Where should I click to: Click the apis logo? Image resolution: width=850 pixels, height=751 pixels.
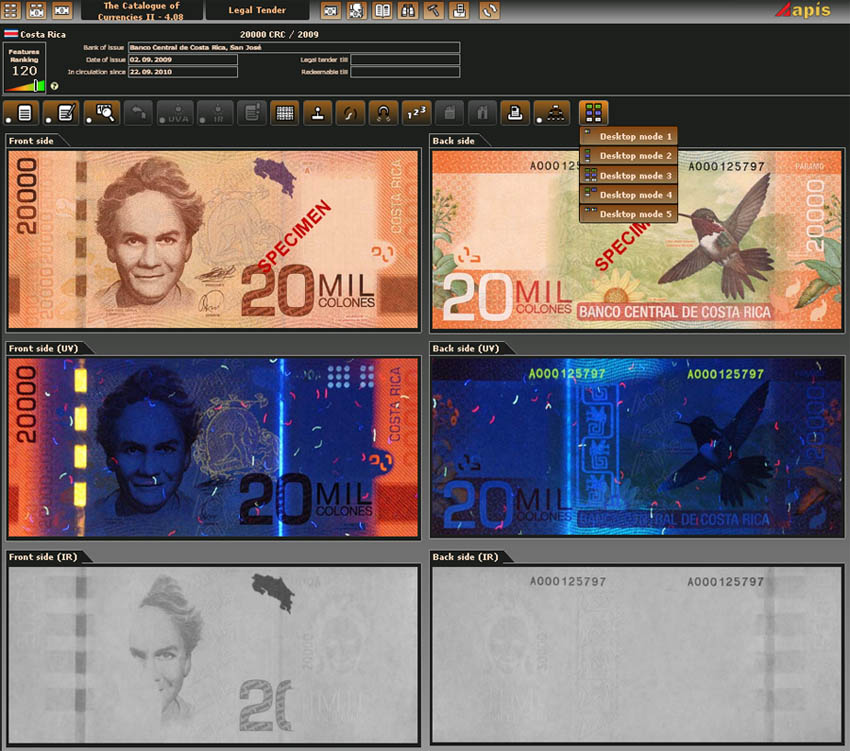(x=803, y=10)
